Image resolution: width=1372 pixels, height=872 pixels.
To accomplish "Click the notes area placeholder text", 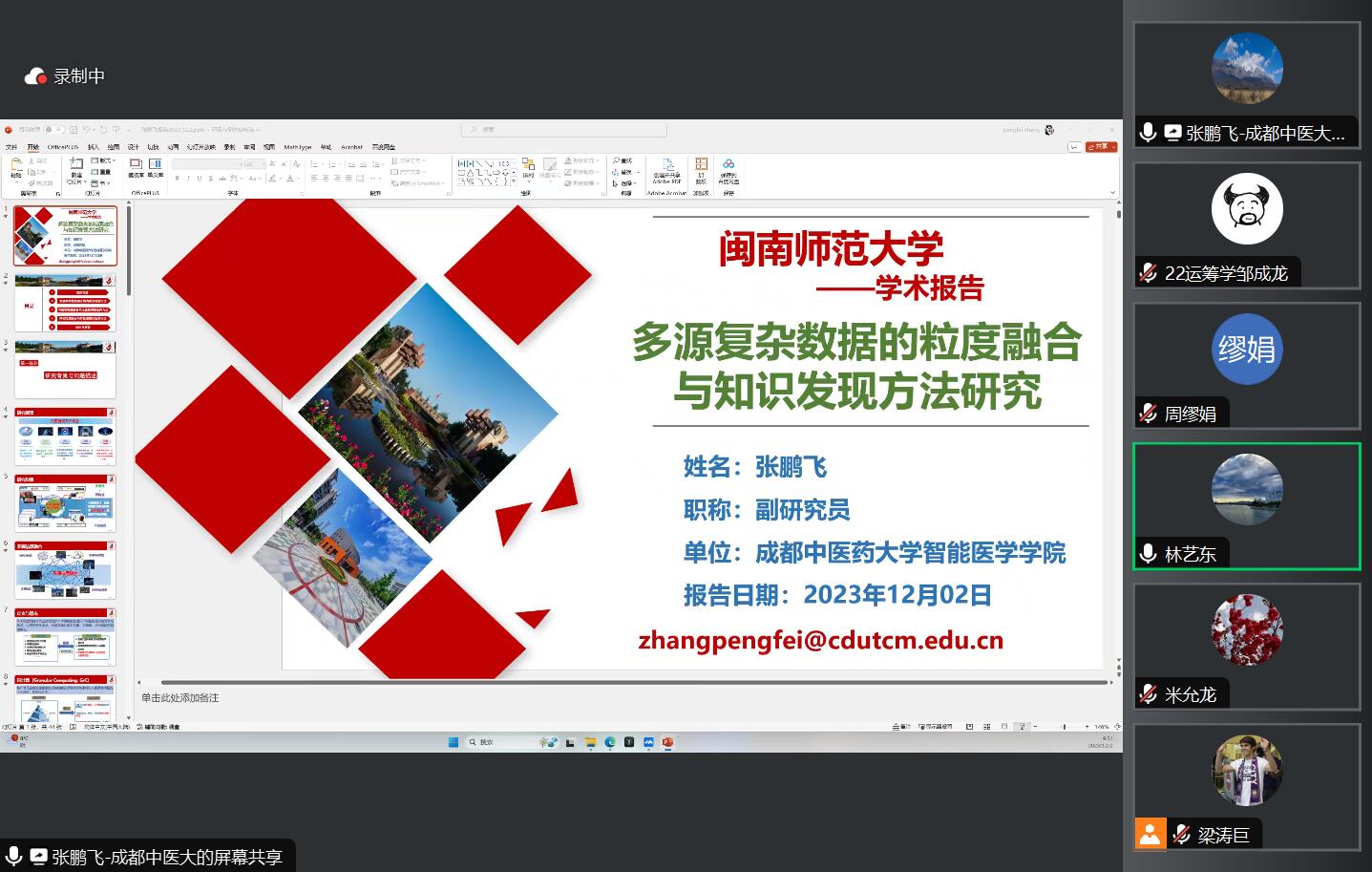I will point(180,698).
